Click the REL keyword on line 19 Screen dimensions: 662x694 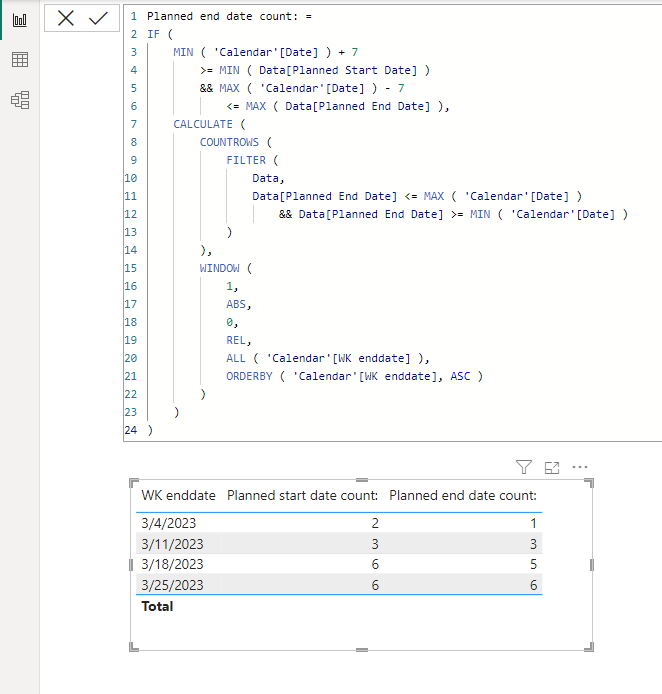(x=236, y=340)
